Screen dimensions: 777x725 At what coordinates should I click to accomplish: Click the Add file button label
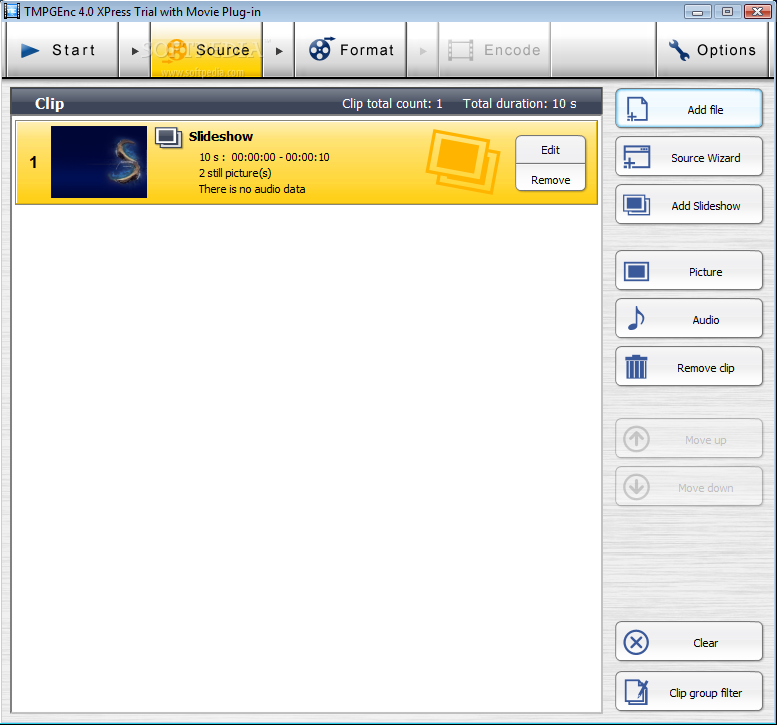pos(705,110)
